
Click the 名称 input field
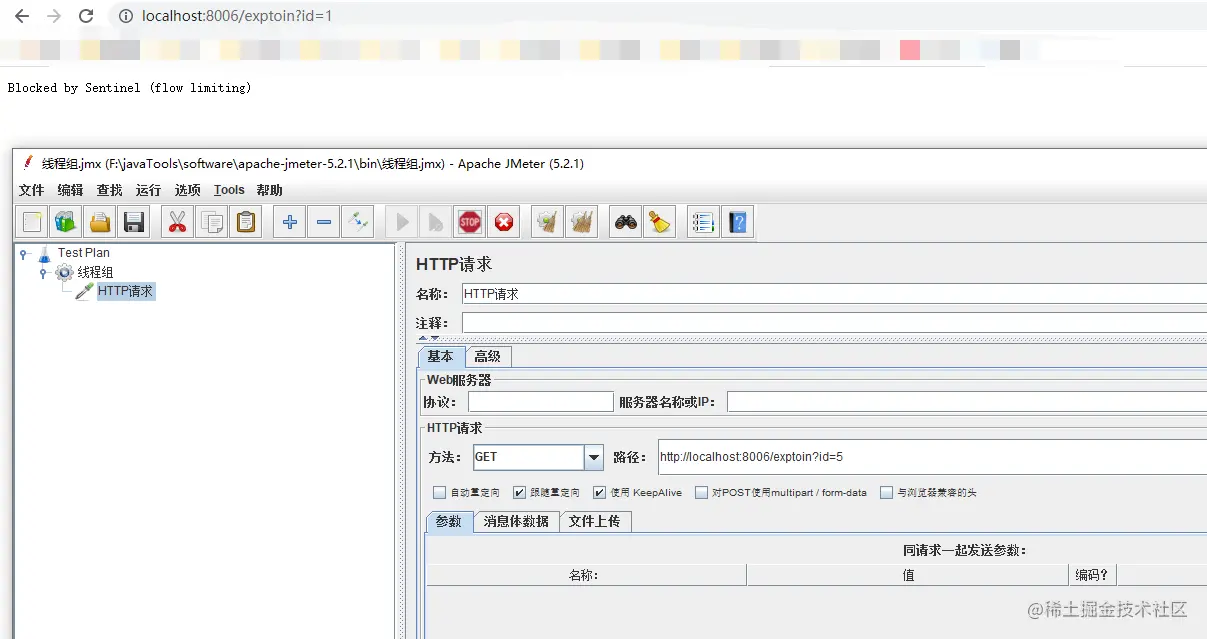834,294
